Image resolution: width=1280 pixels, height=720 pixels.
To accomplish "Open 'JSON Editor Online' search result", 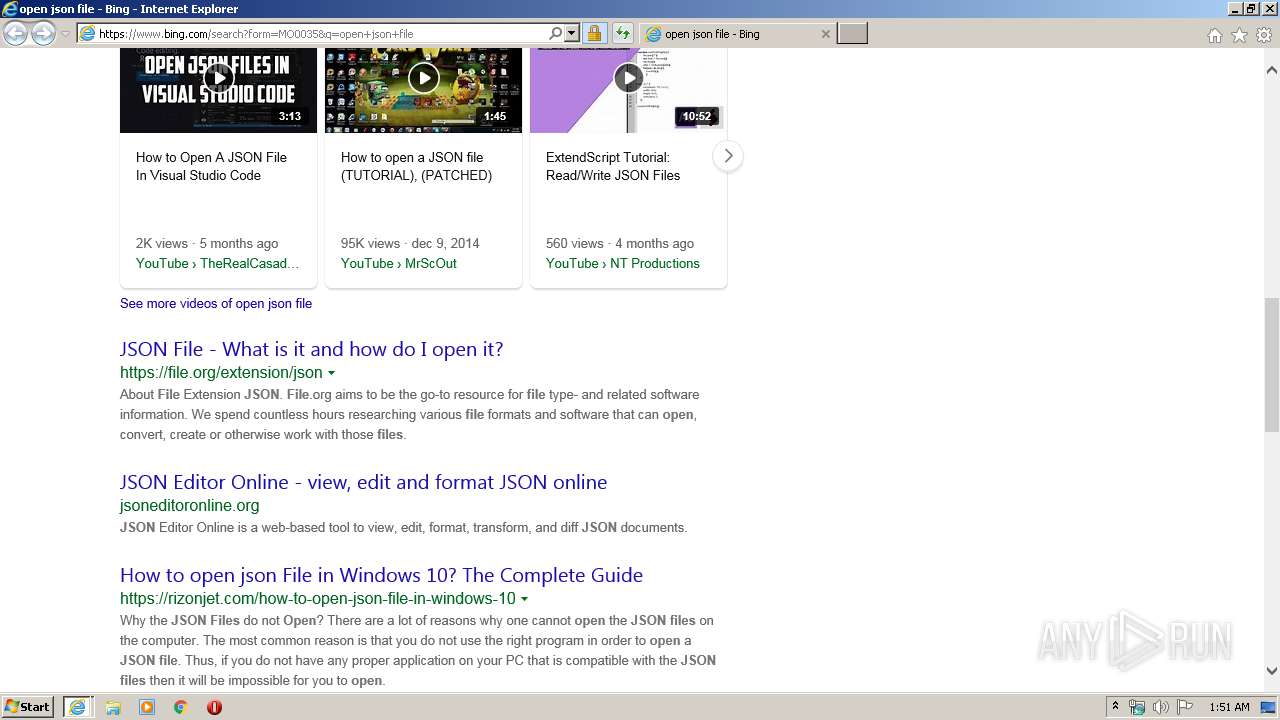I will (x=364, y=482).
